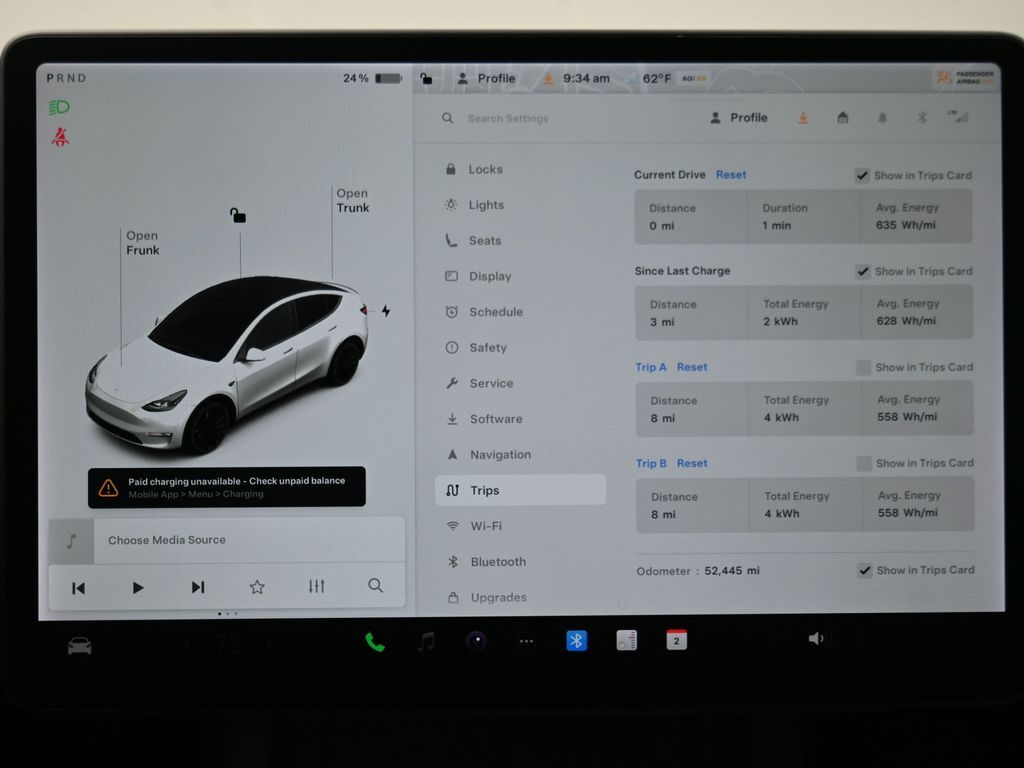Open car controls icon in dock

click(80, 646)
